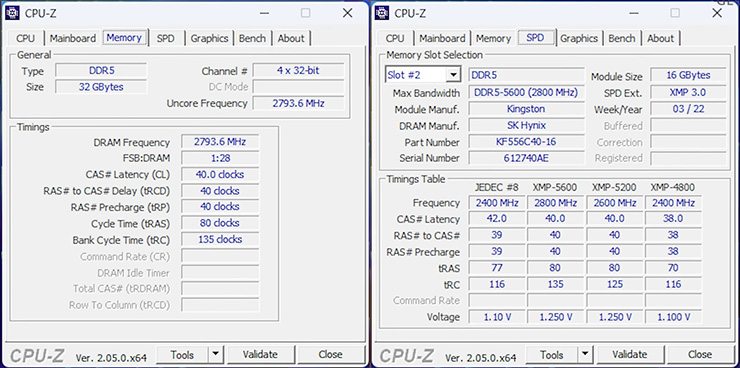This screenshot has width=740, height=368.
Task: Click the Validate button in left window
Action: pos(261,354)
